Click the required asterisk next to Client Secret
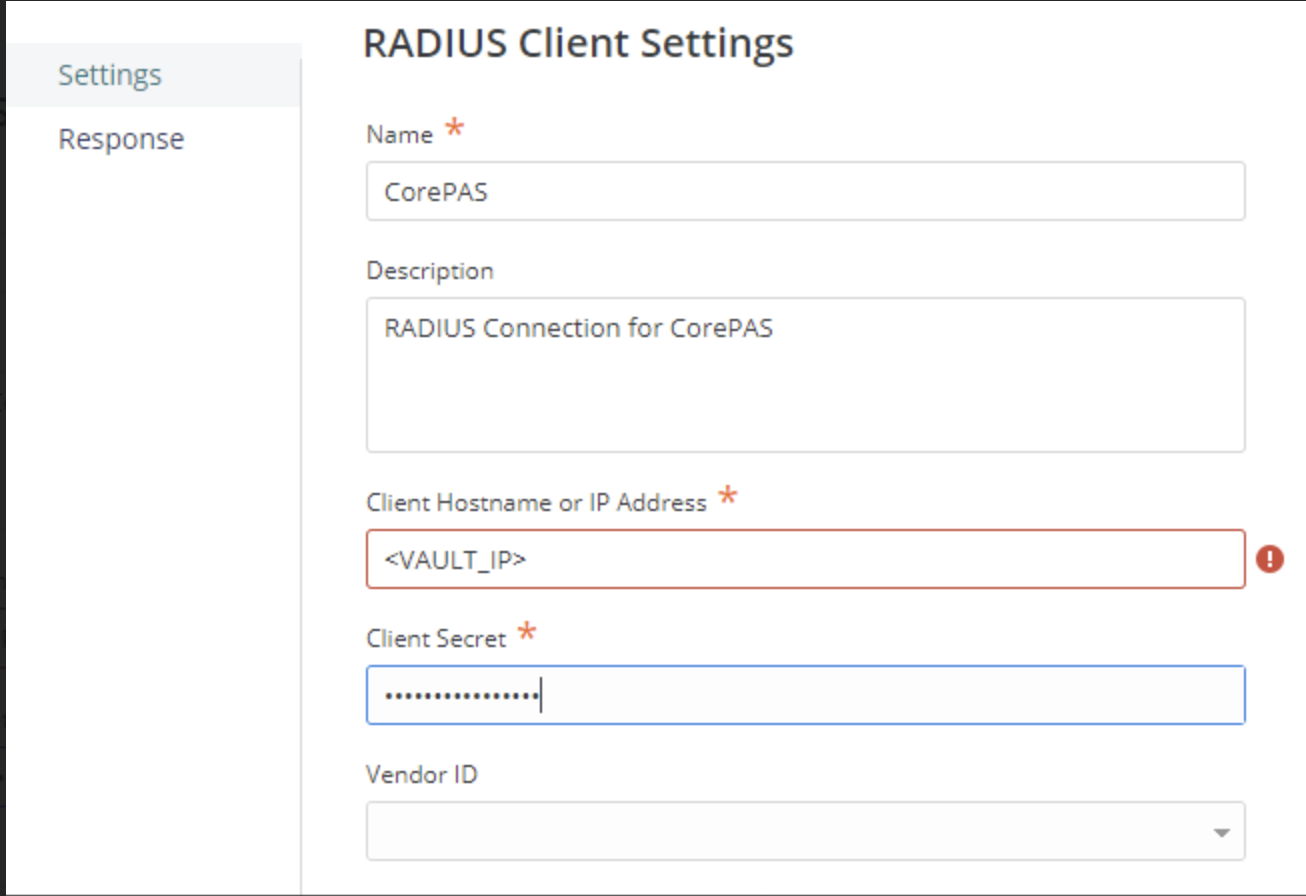1306x896 pixels. [x=527, y=631]
